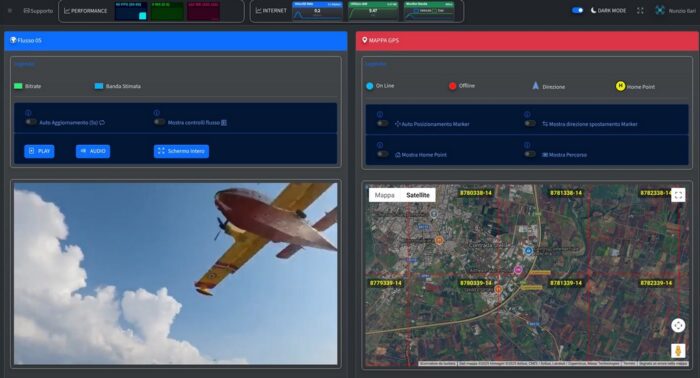Select the Satellite map view
Screen dimensions: 700x378
[x=418, y=195]
